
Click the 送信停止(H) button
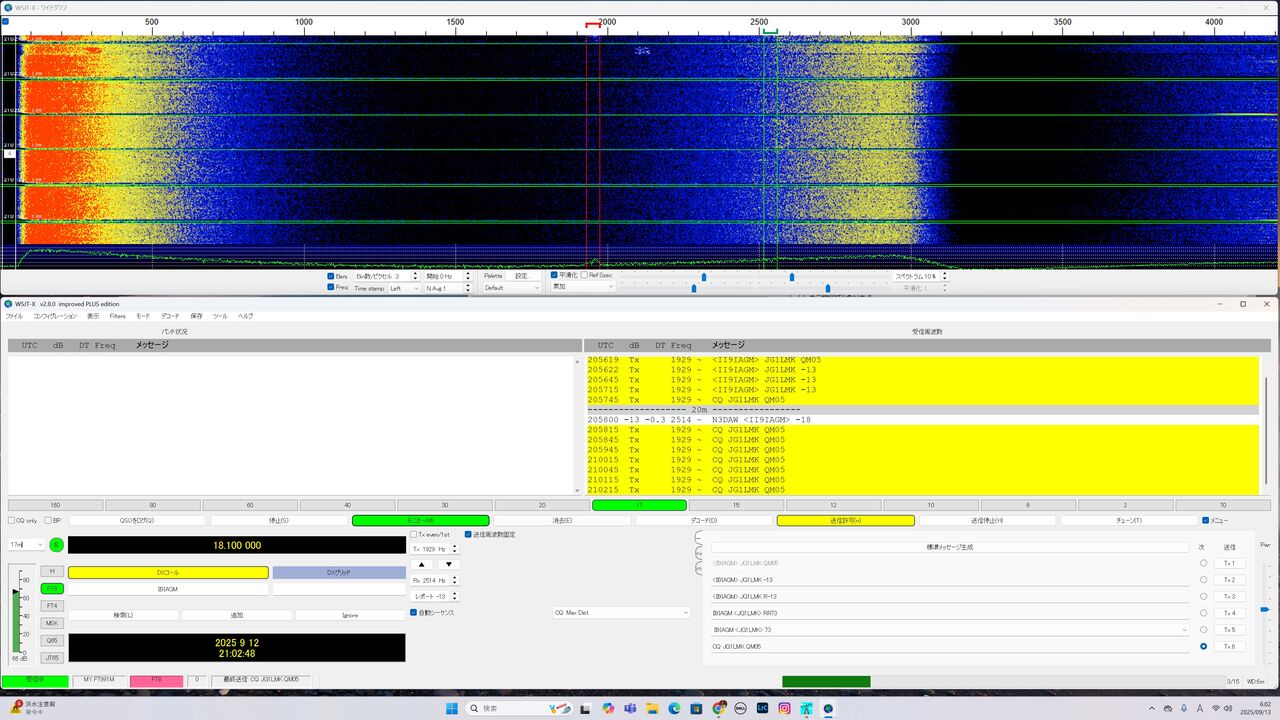(x=986, y=520)
